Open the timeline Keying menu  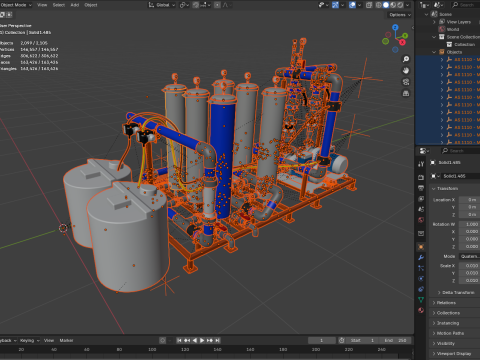point(29,340)
